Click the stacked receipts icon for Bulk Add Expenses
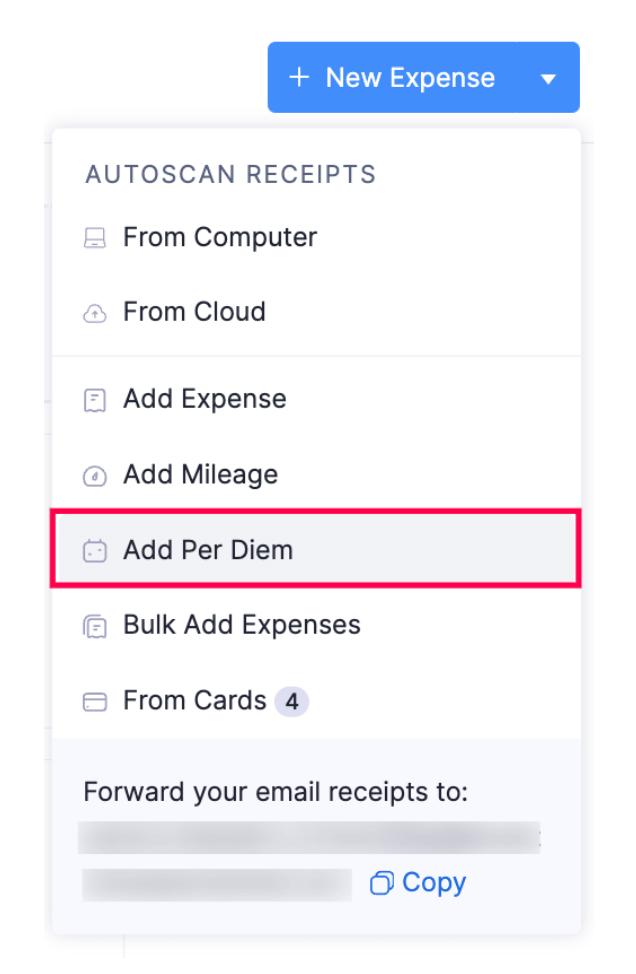This screenshot has height=974, width=636. coord(95,624)
